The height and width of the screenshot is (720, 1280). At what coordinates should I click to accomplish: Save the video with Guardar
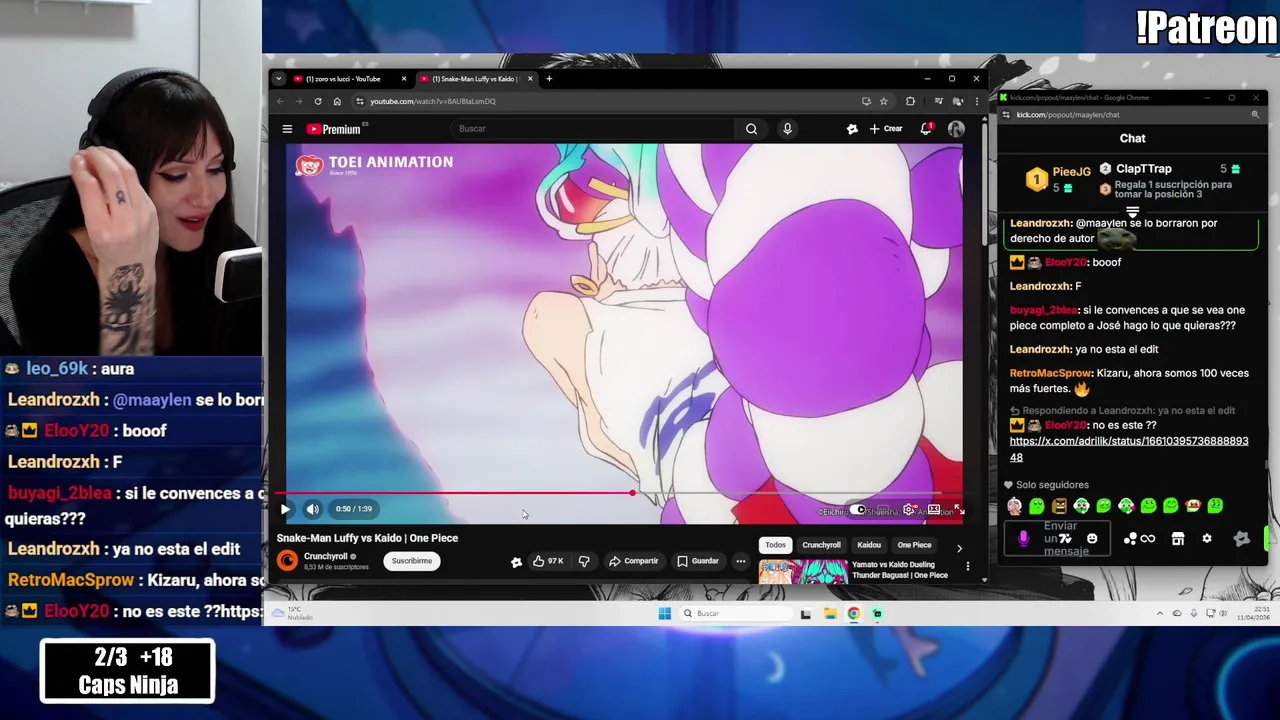[698, 561]
